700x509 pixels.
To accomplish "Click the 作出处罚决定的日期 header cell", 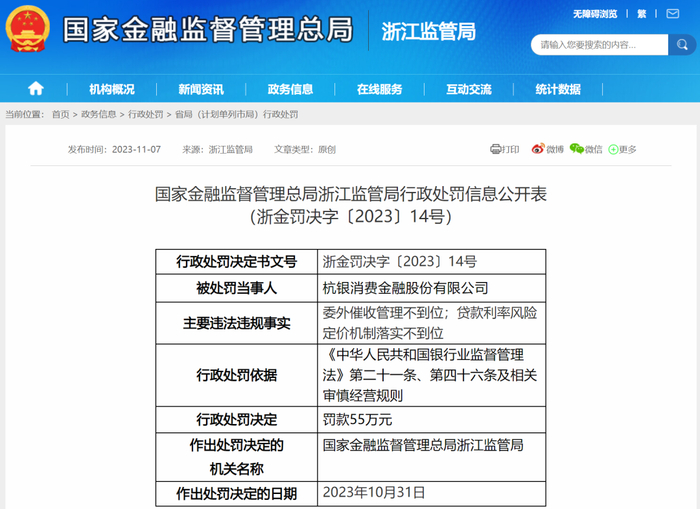I will (x=237, y=493).
